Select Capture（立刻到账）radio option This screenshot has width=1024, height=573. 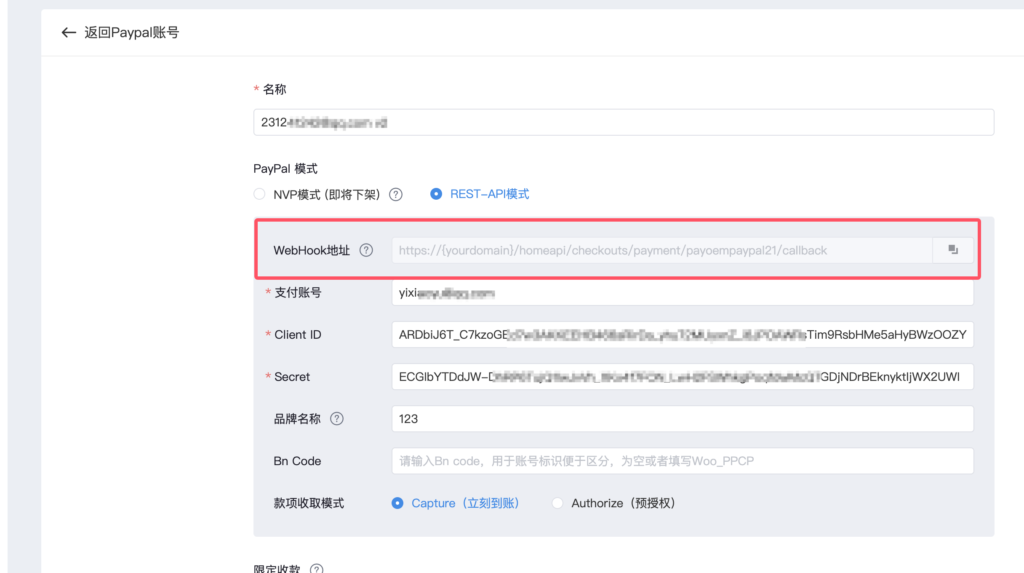point(398,503)
